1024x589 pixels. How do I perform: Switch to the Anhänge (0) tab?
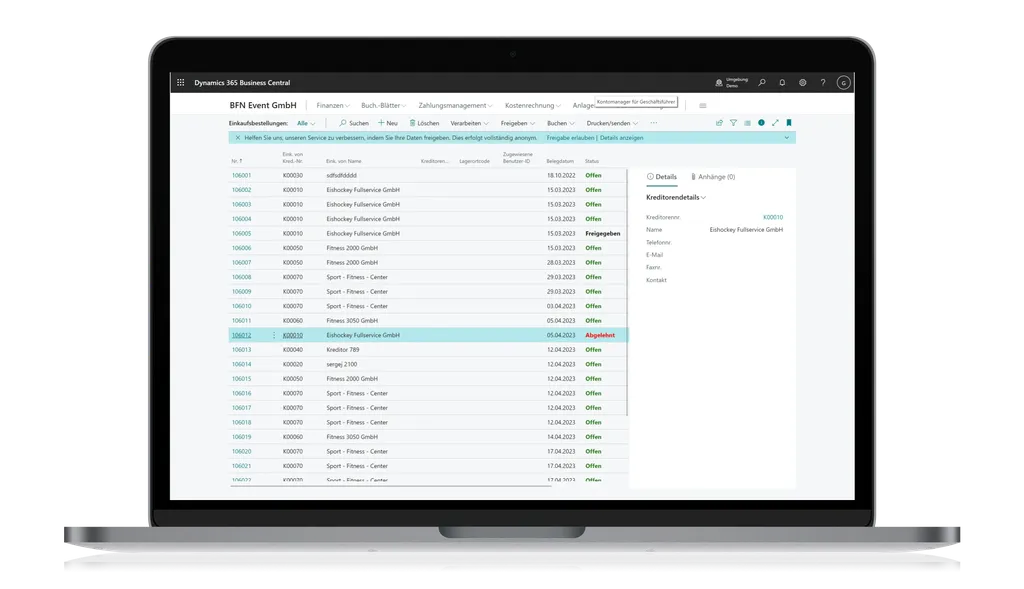tap(712, 177)
